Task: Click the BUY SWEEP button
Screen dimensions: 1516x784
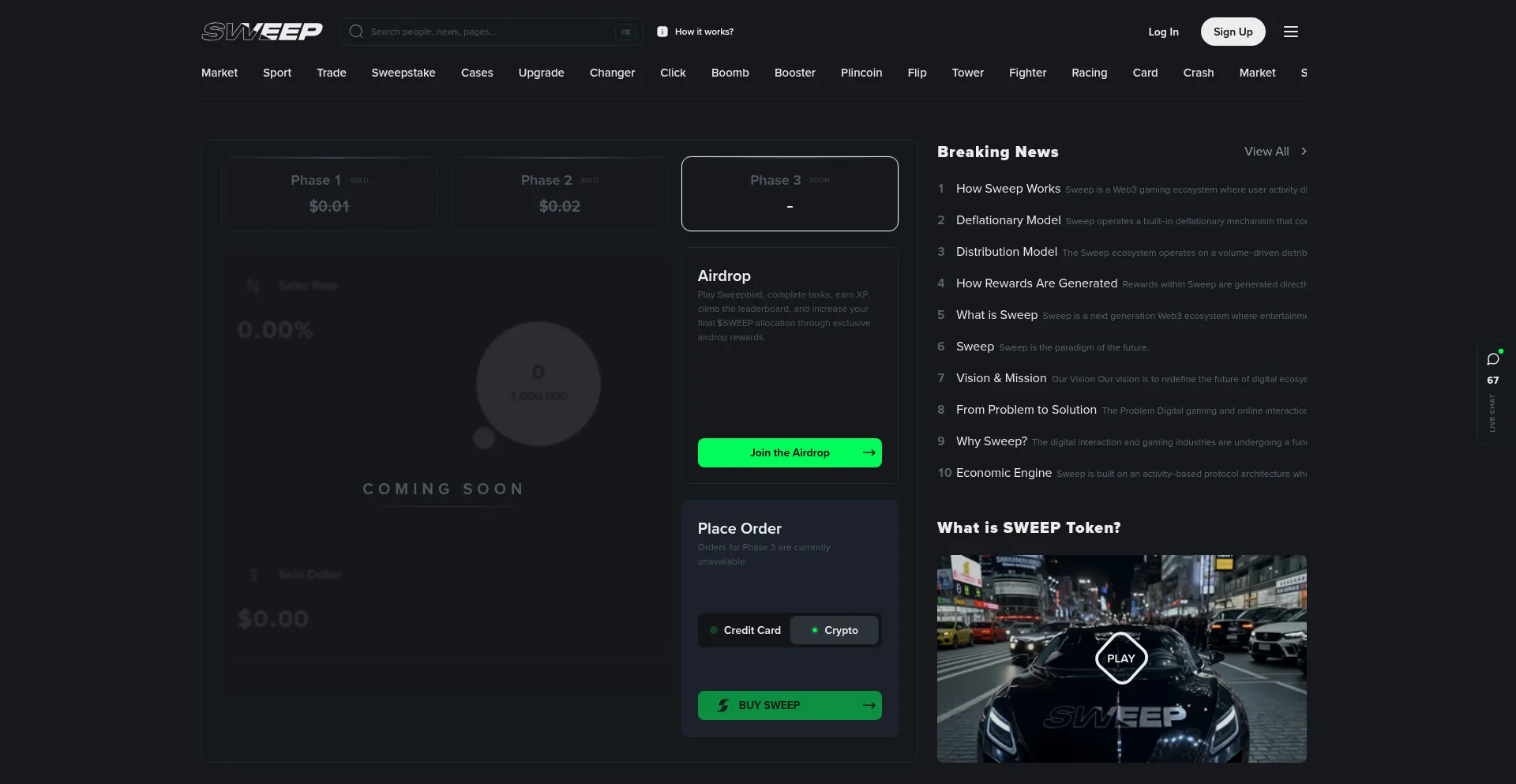Action: point(790,705)
